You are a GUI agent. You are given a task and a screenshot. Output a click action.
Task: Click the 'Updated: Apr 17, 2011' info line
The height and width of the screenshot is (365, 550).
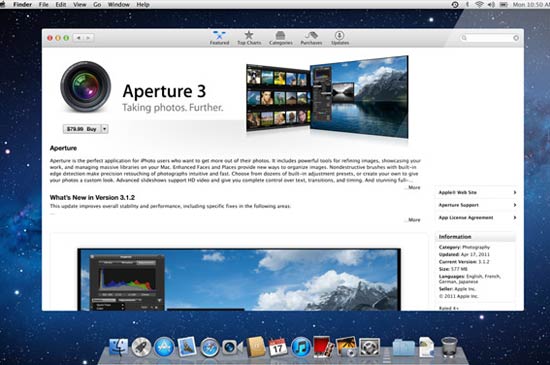464,255
